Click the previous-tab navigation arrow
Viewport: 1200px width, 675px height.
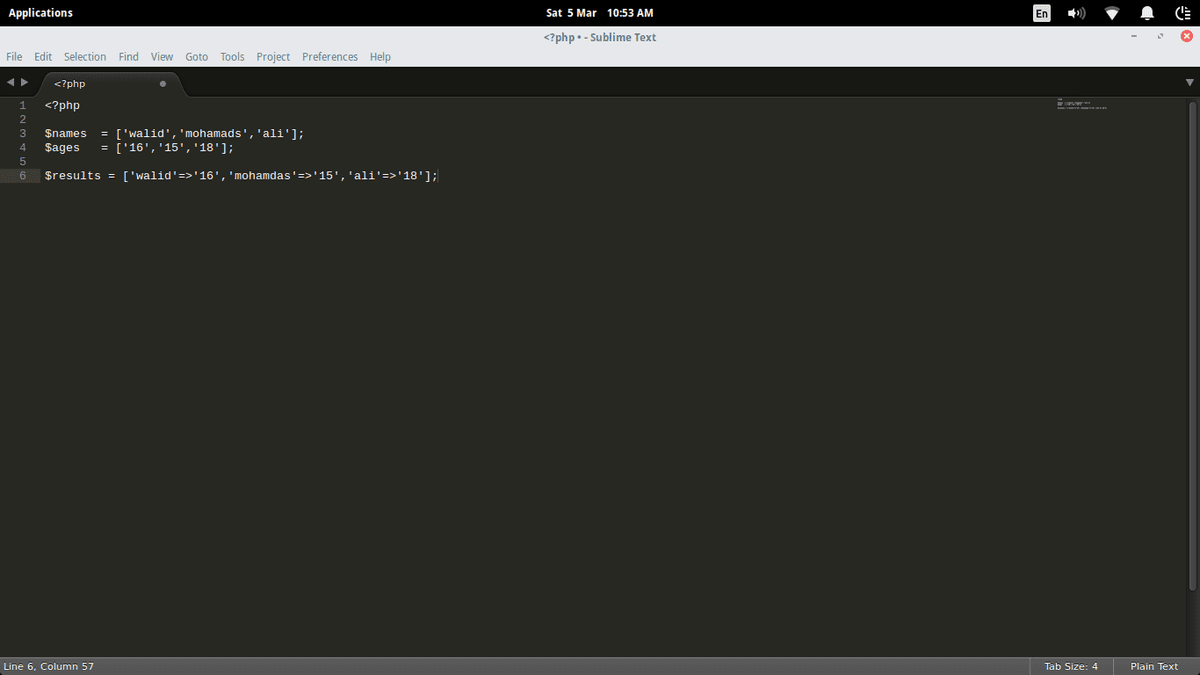pos(11,83)
